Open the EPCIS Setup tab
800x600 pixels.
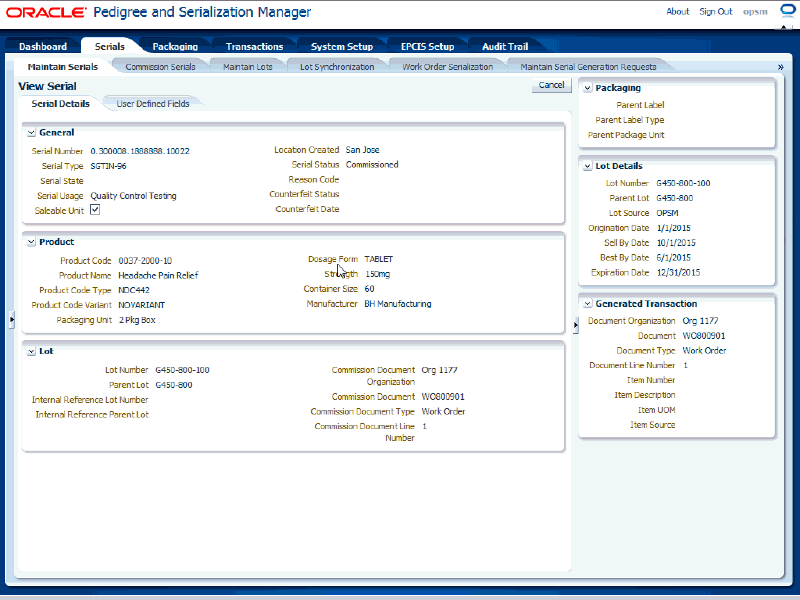coord(428,46)
